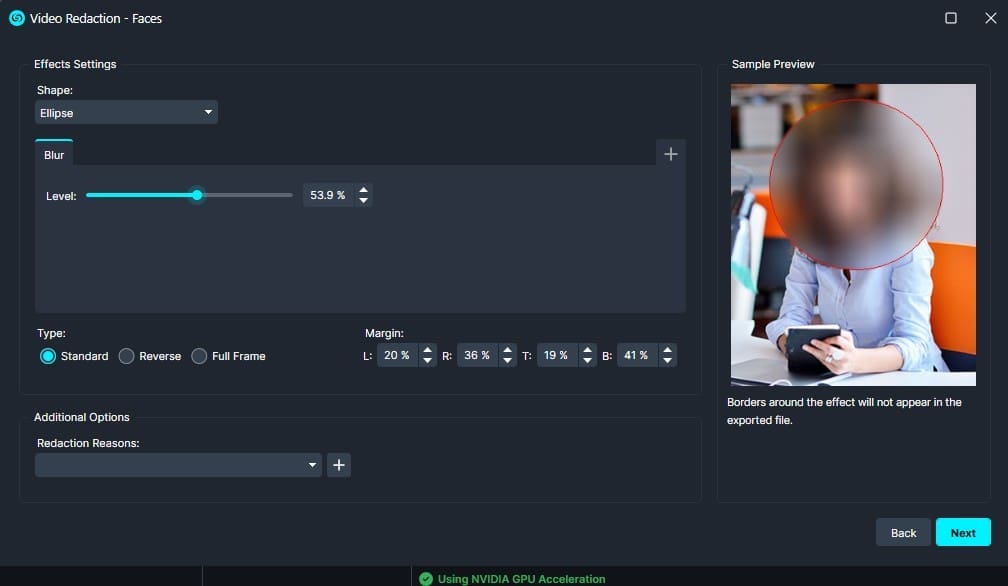Adjust the blur Level slider
Viewport: 1008px width, 586px height.
[x=196, y=195]
